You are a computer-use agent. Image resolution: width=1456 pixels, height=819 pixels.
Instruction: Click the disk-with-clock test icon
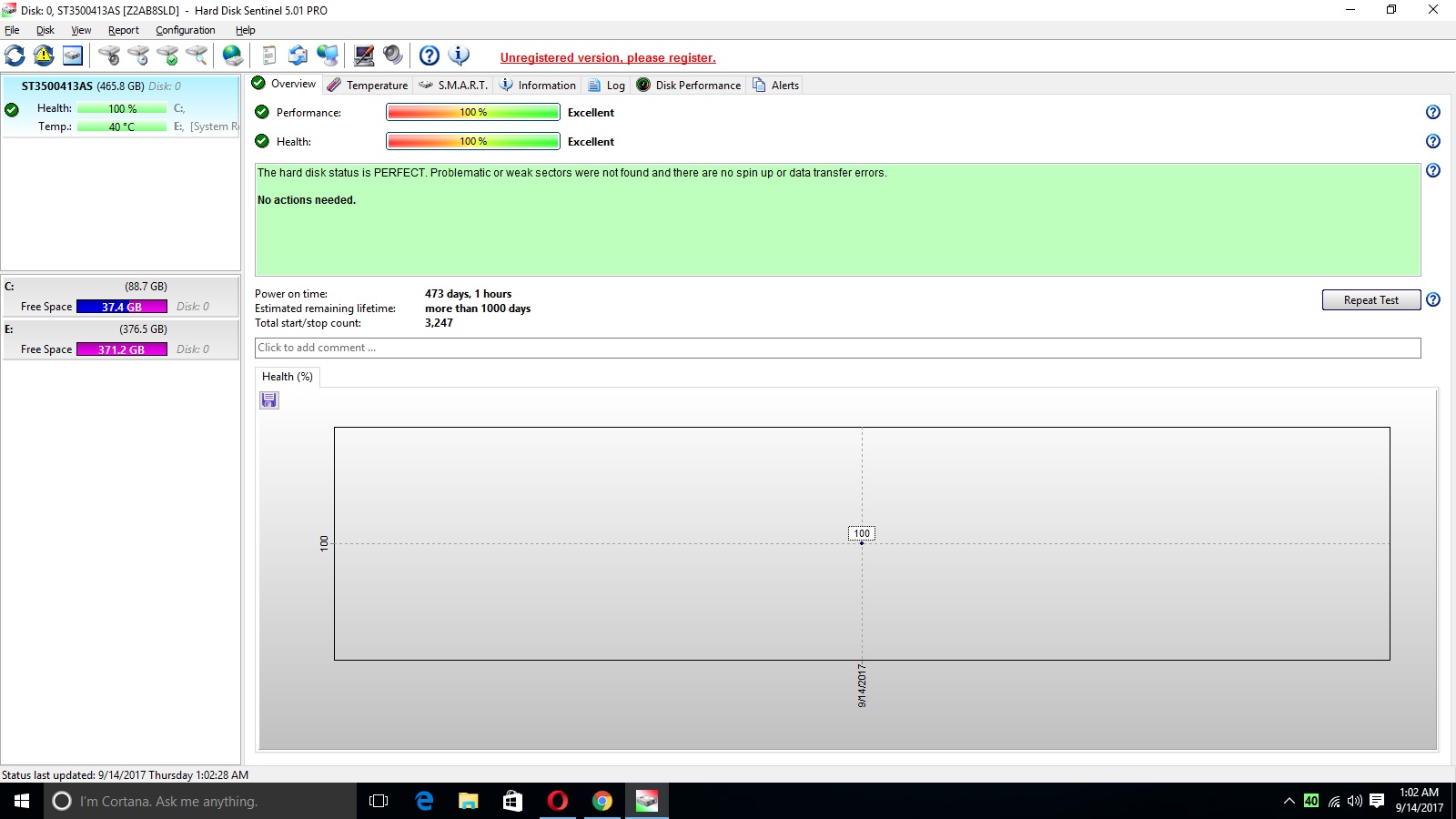point(138,56)
